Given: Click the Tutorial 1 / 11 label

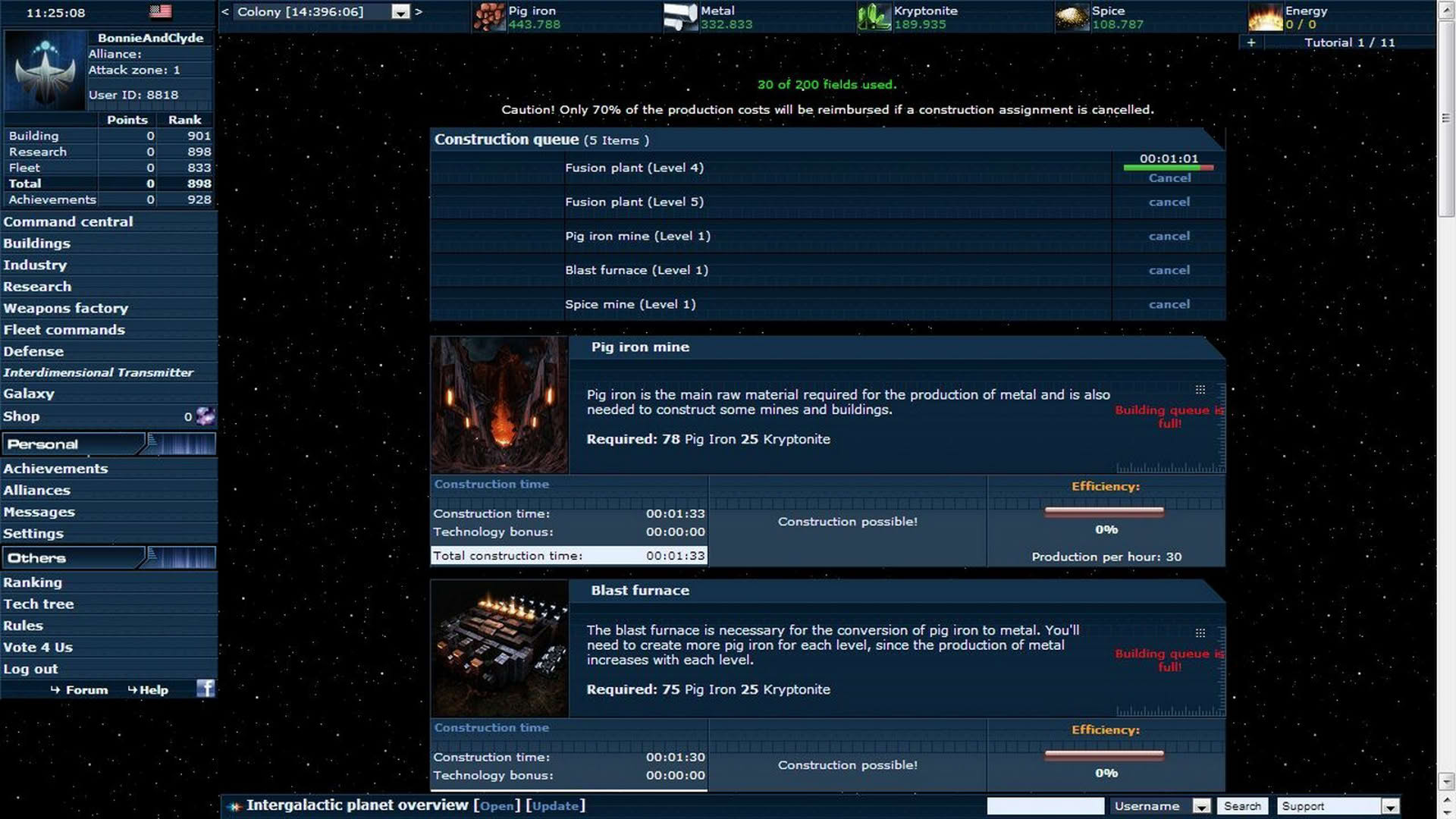Looking at the screenshot, I should tap(1350, 42).
